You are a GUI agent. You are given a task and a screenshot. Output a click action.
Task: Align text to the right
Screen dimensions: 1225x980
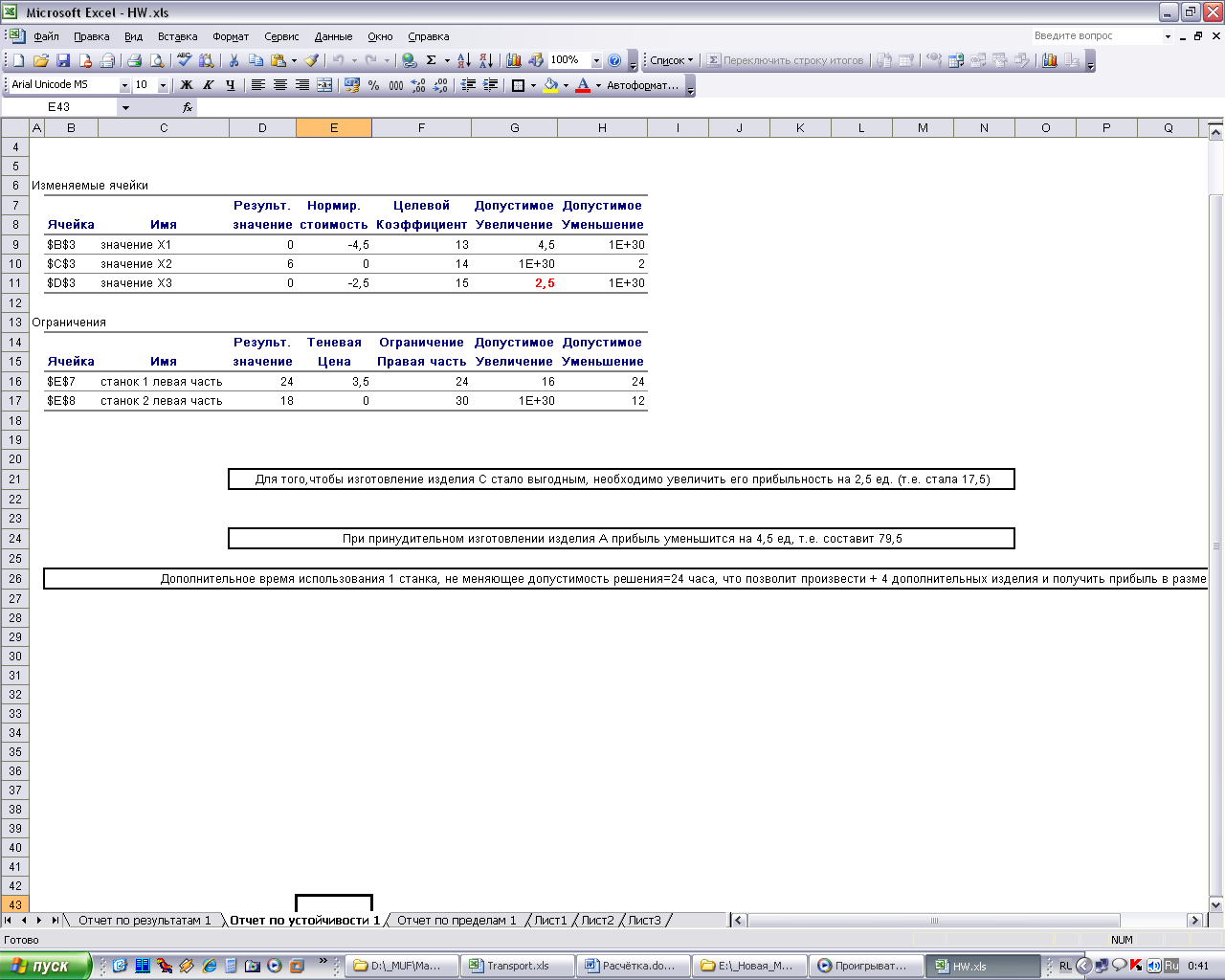click(302, 85)
